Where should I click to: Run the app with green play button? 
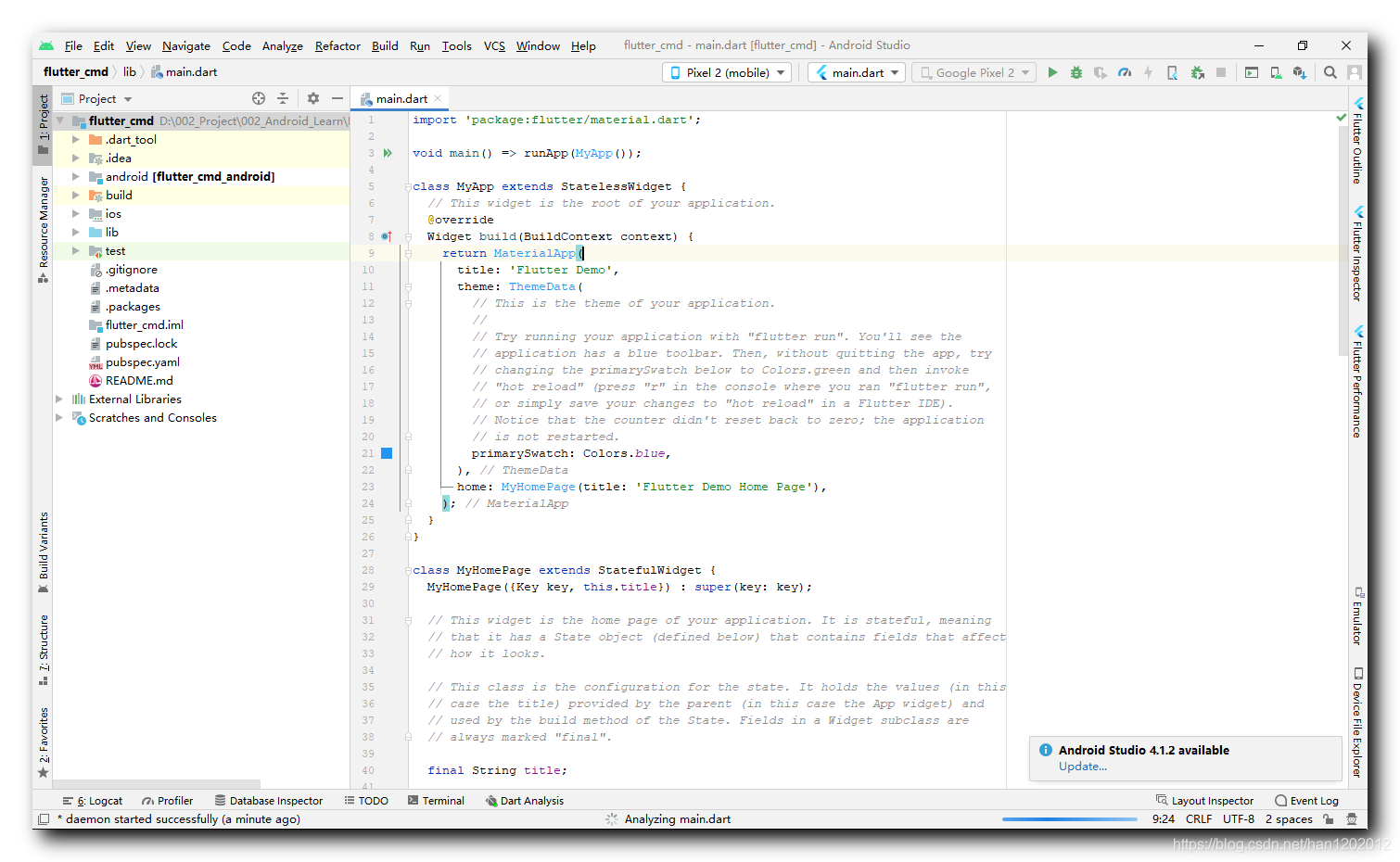pyautogui.click(x=1052, y=72)
